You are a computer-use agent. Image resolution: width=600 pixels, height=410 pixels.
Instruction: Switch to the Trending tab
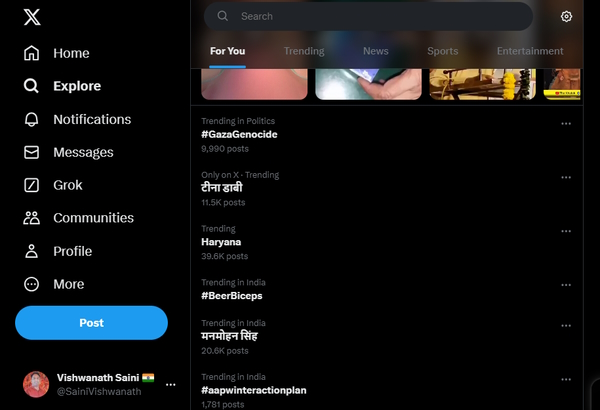pos(303,51)
